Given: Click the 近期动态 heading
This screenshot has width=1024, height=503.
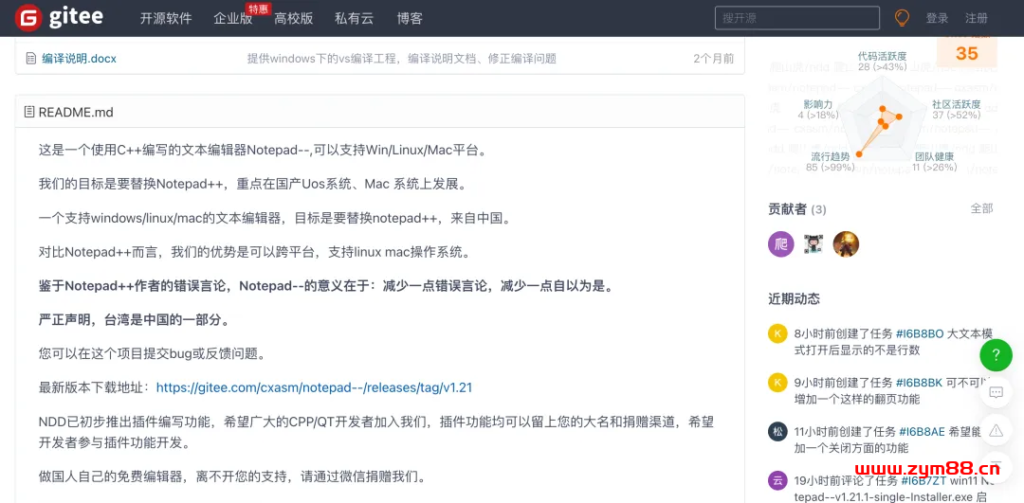Looking at the screenshot, I should click(794, 299).
